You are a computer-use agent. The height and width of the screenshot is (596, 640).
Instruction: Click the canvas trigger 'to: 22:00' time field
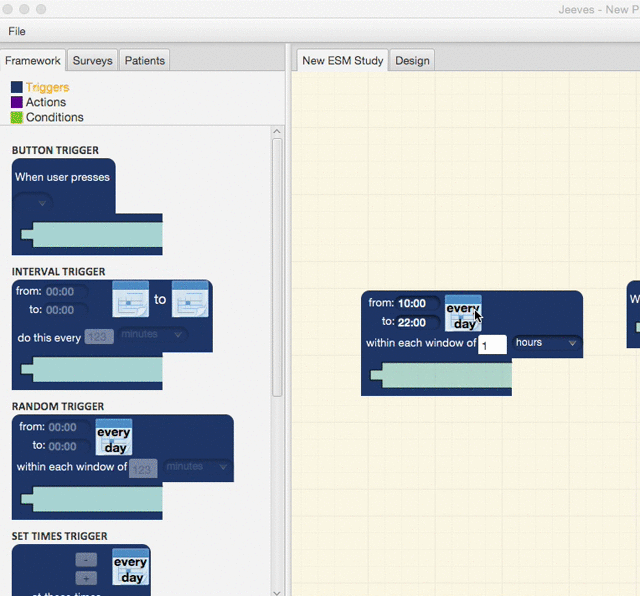(x=417, y=322)
